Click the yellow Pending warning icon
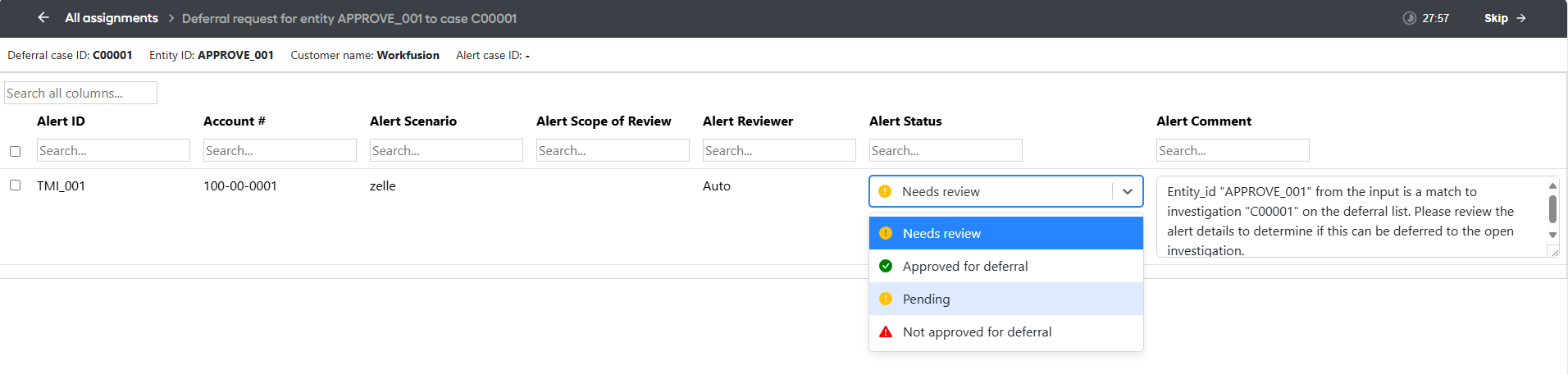This screenshot has height=375, width=1568. [886, 299]
